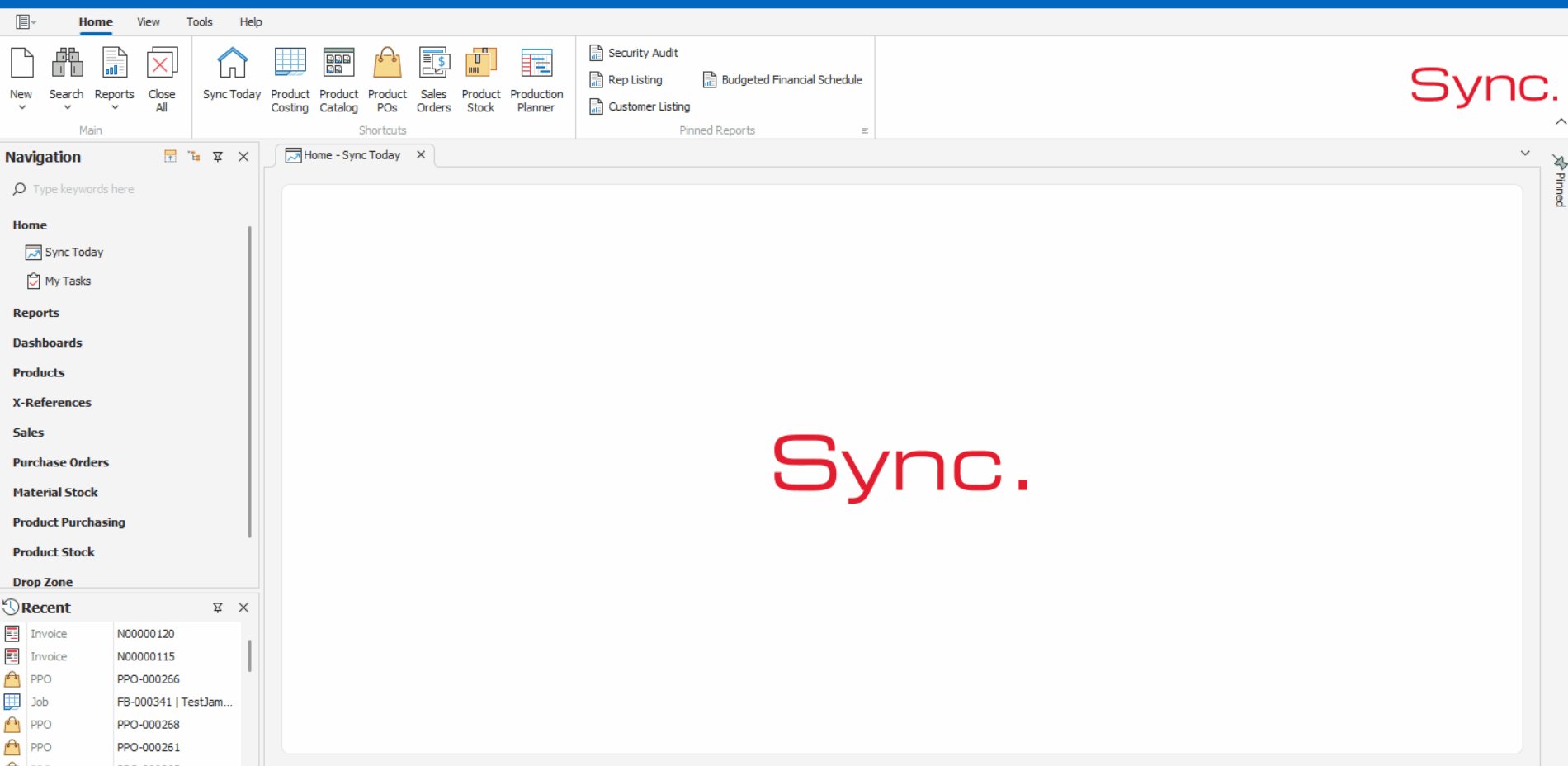Image resolution: width=1568 pixels, height=766 pixels.
Task: Expand the Product Stock navigation group
Action: pyautogui.click(x=54, y=552)
